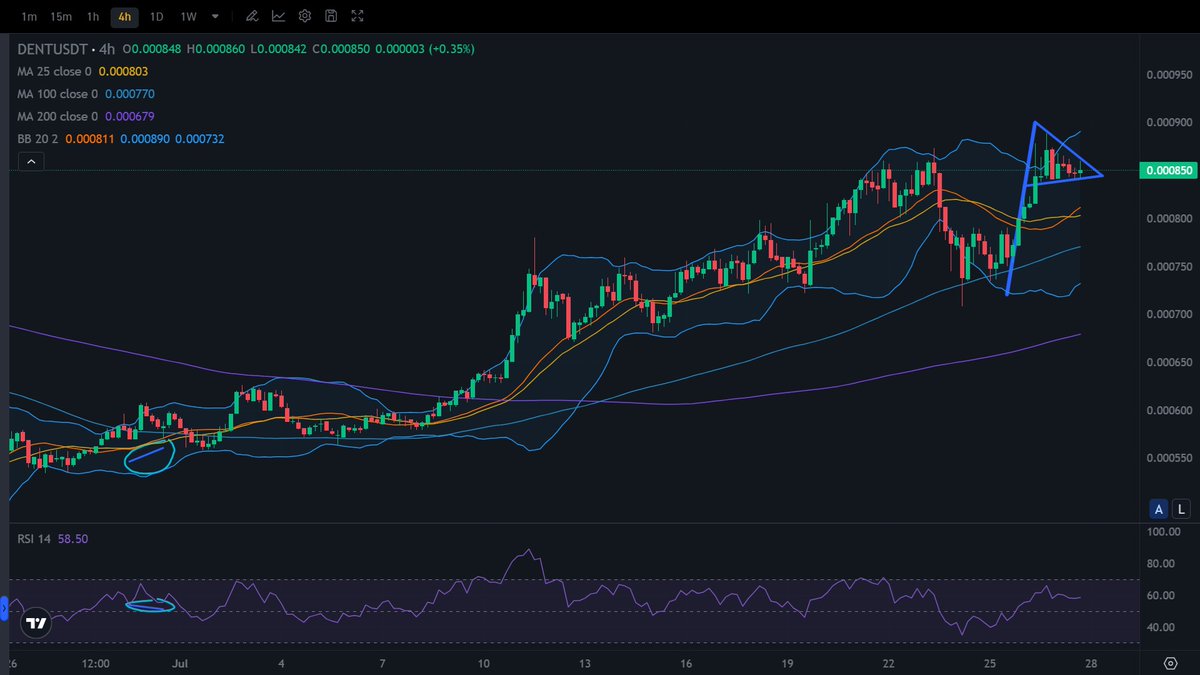Switch to the 15m timeframe
The height and width of the screenshot is (675, 1200).
pos(61,16)
